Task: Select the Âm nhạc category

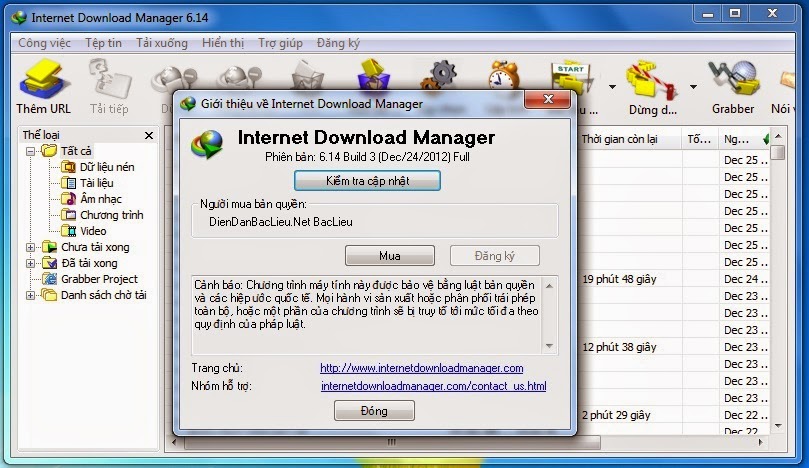Action: pos(101,199)
